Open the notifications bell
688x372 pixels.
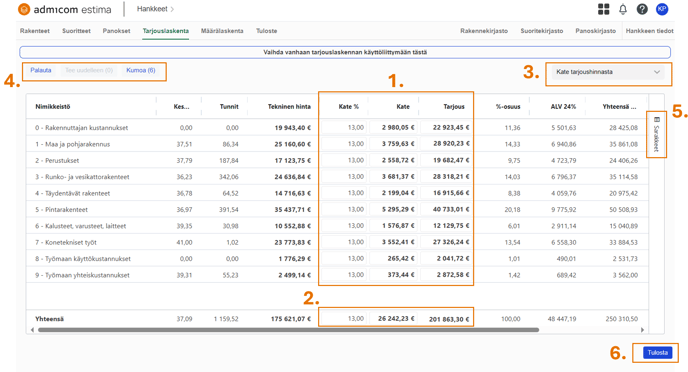(623, 9)
